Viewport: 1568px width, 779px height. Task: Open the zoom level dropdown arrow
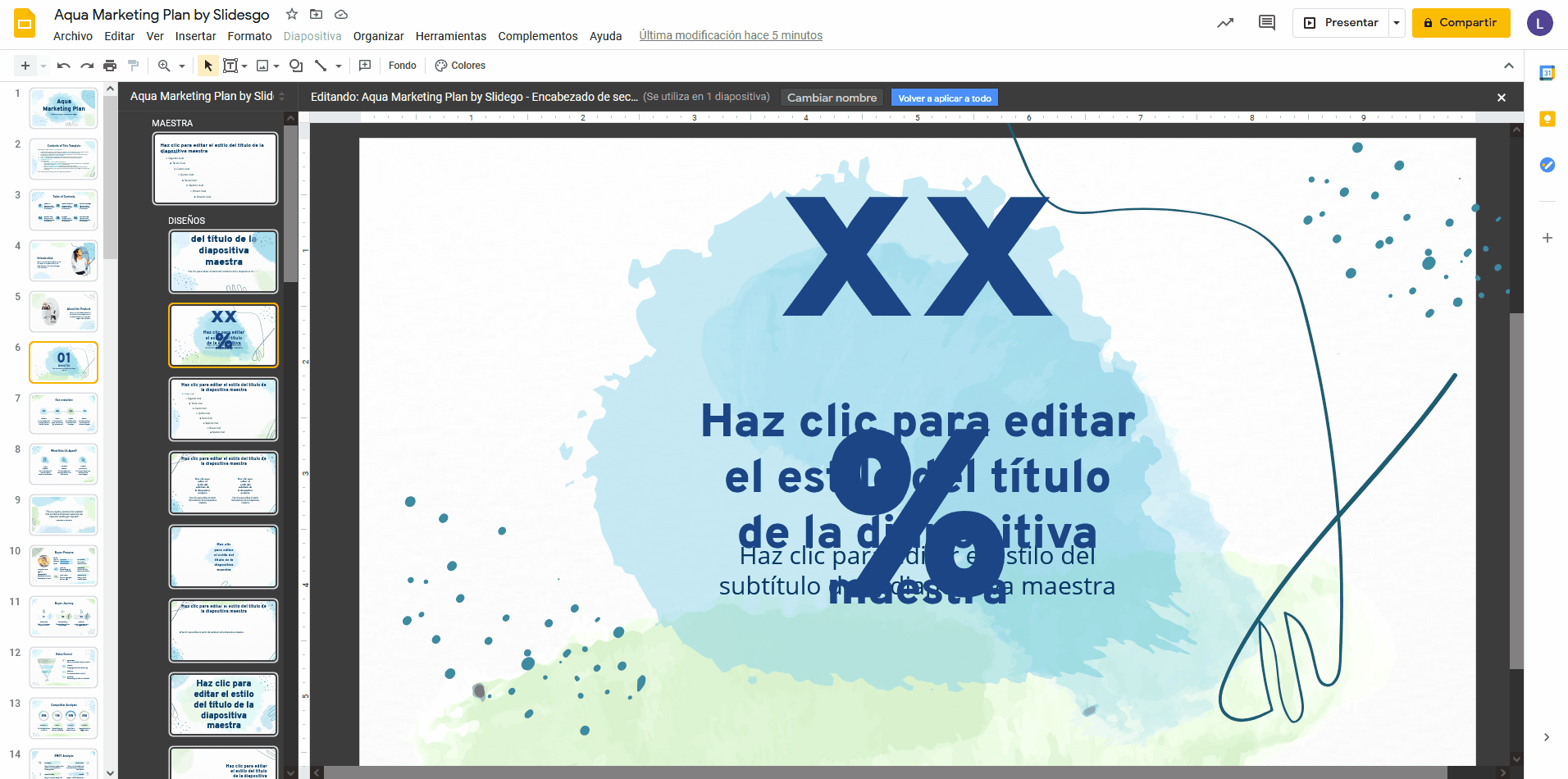(182, 66)
